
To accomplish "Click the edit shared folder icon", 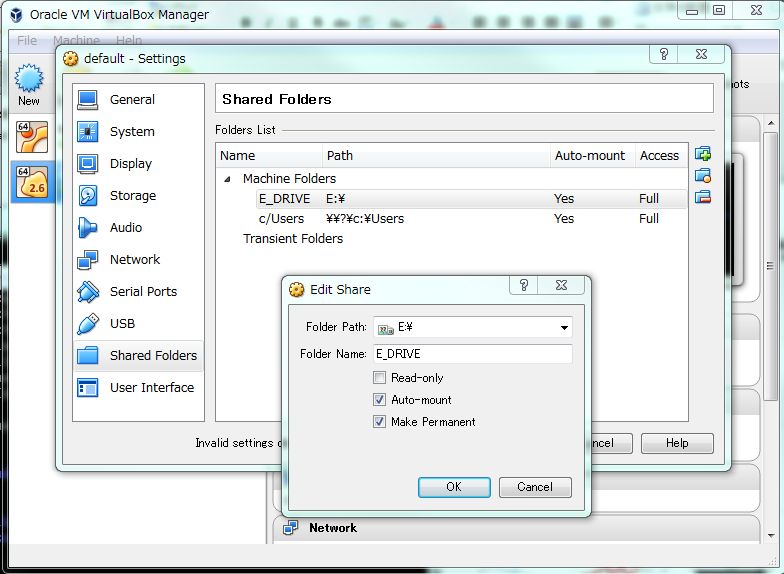I will tap(703, 176).
